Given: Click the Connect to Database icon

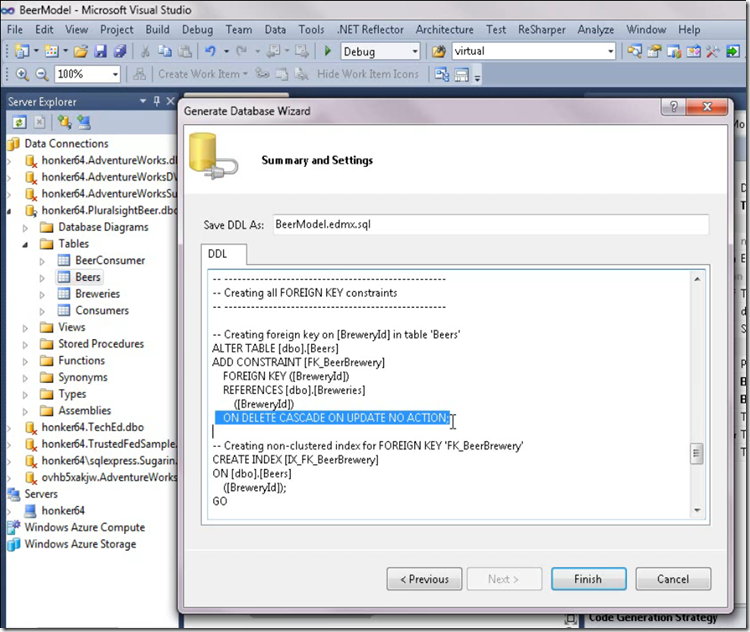Looking at the screenshot, I should (65, 122).
